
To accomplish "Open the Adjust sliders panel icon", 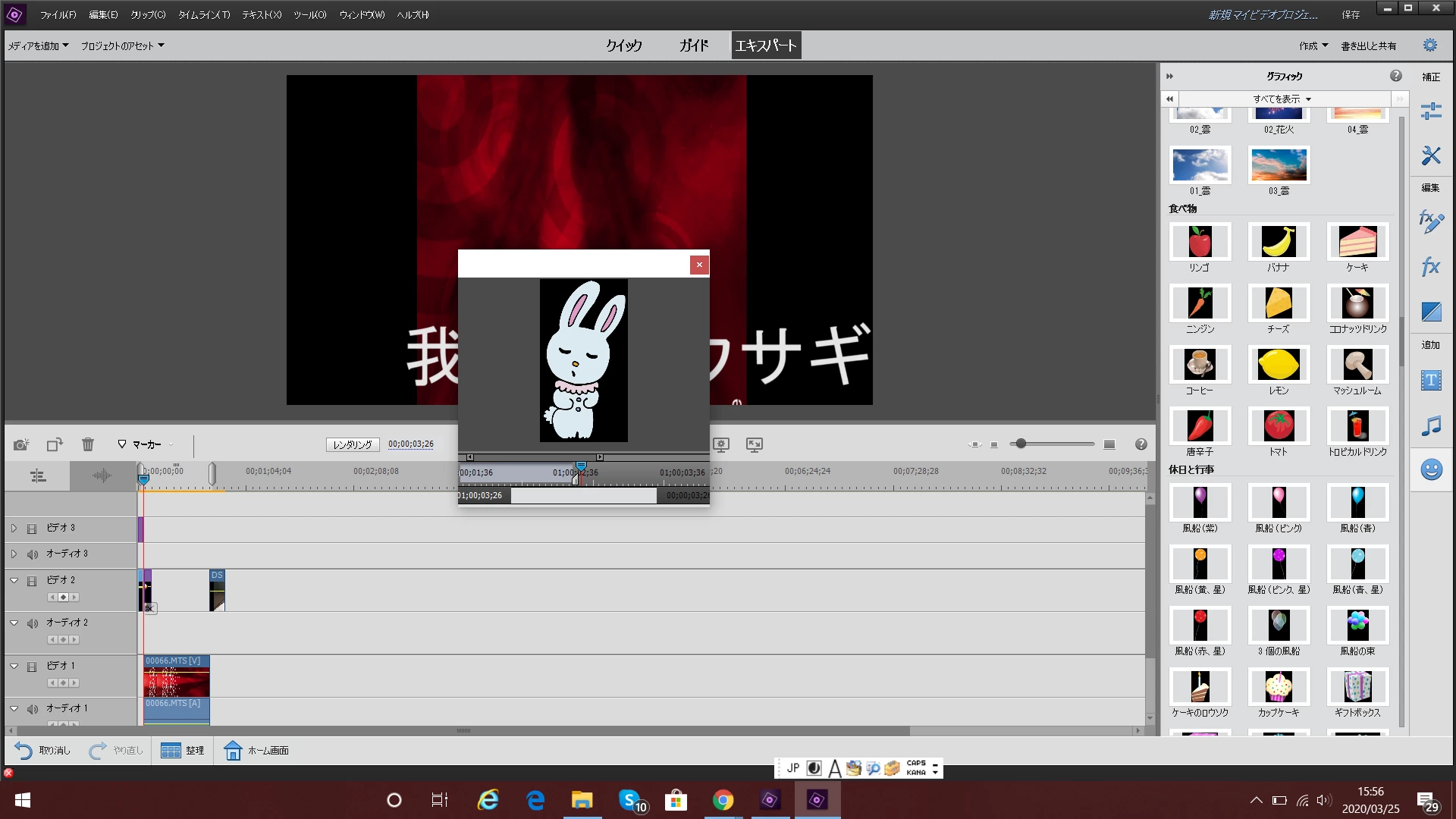I will click(x=1431, y=111).
